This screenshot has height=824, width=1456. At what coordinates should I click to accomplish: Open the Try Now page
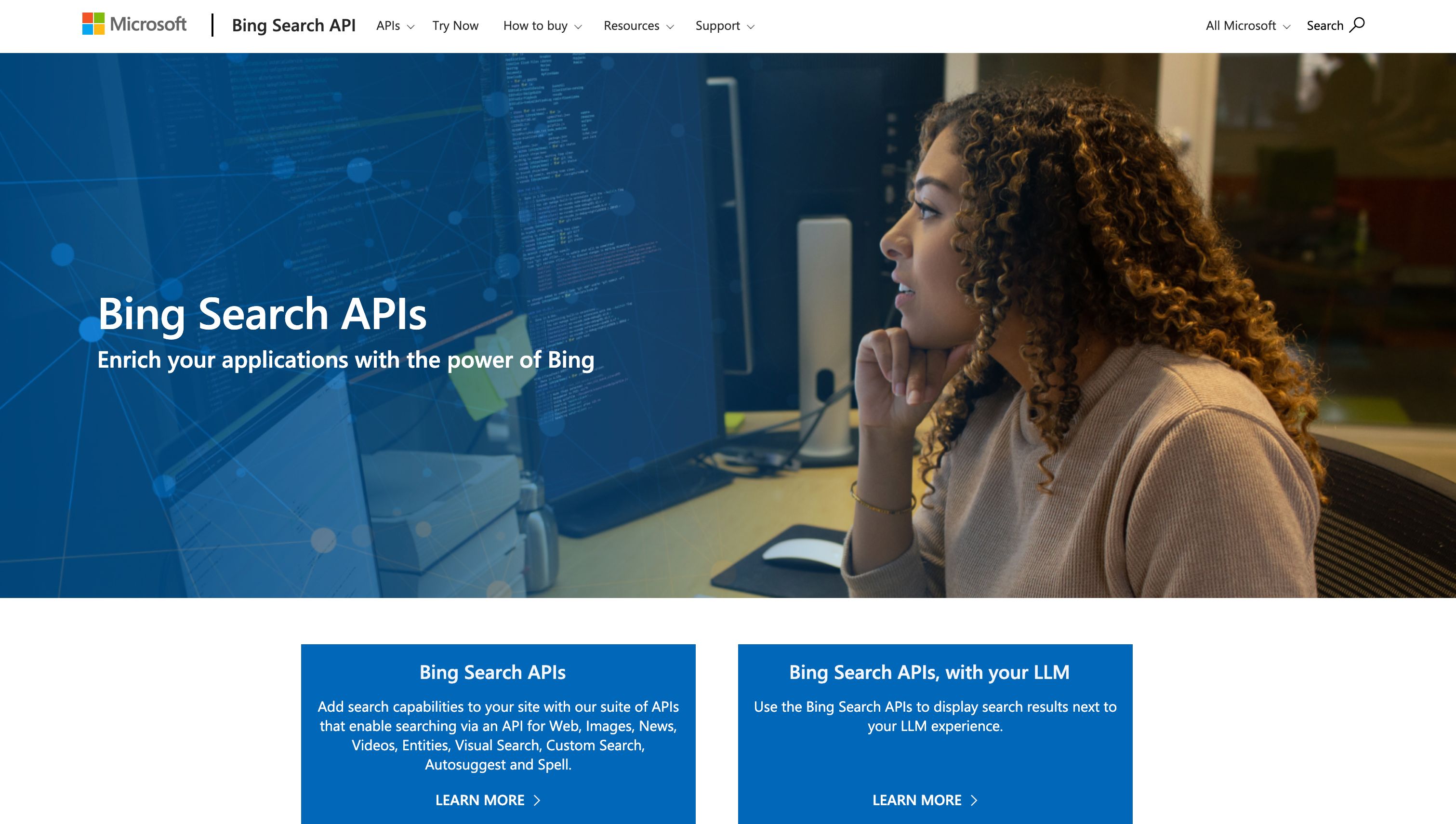pos(455,26)
